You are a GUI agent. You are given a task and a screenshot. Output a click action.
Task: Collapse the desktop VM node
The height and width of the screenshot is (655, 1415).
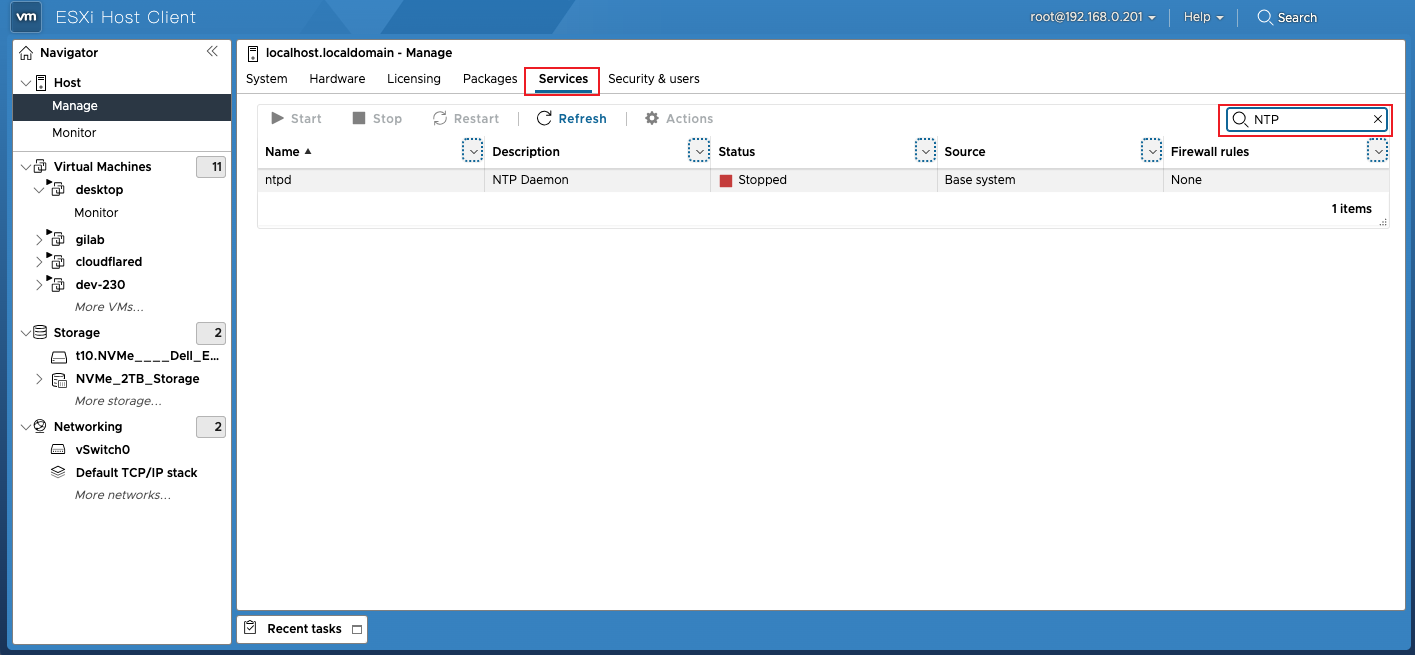coord(40,190)
